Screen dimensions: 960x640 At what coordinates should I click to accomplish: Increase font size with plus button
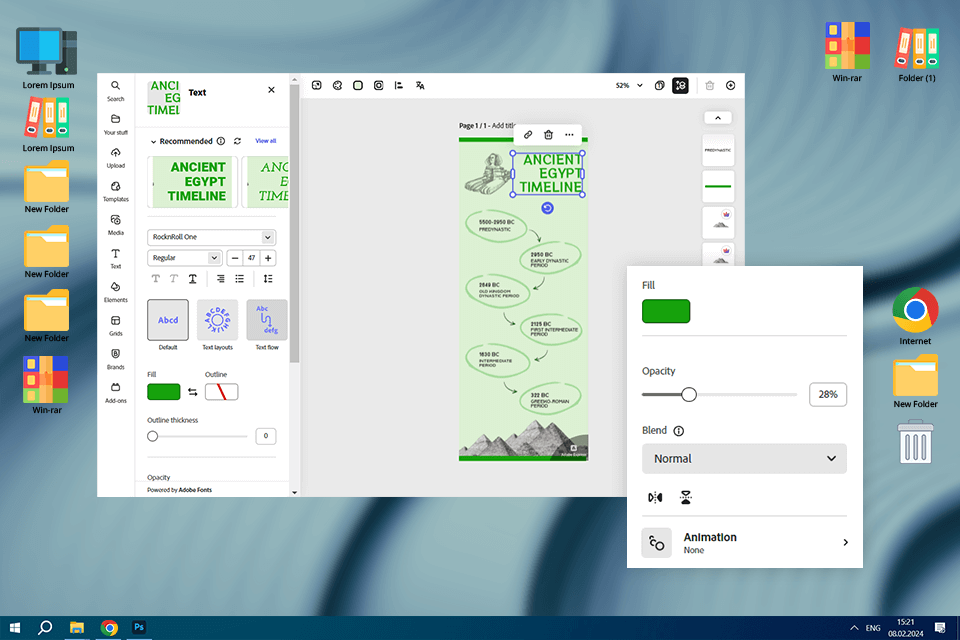[x=268, y=258]
